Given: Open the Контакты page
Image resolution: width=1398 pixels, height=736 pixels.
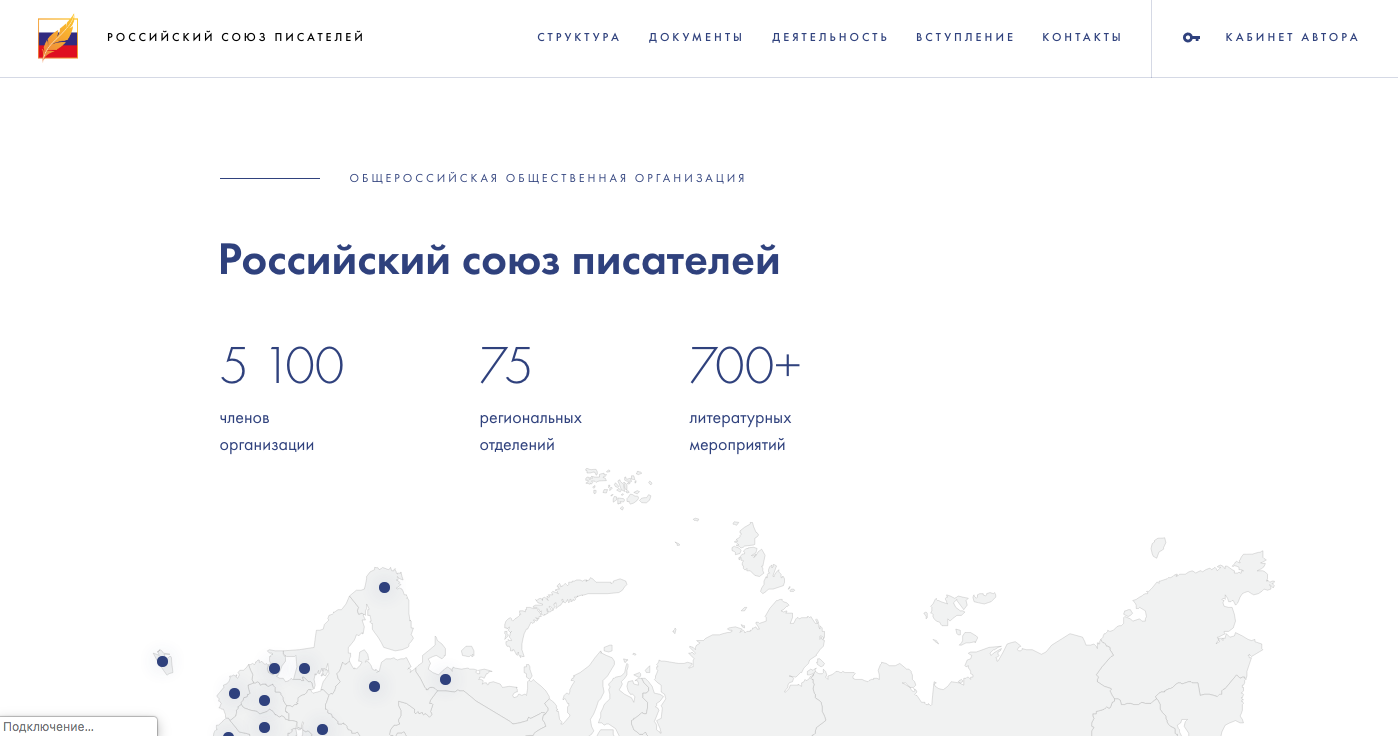Looking at the screenshot, I should click(x=1082, y=38).
